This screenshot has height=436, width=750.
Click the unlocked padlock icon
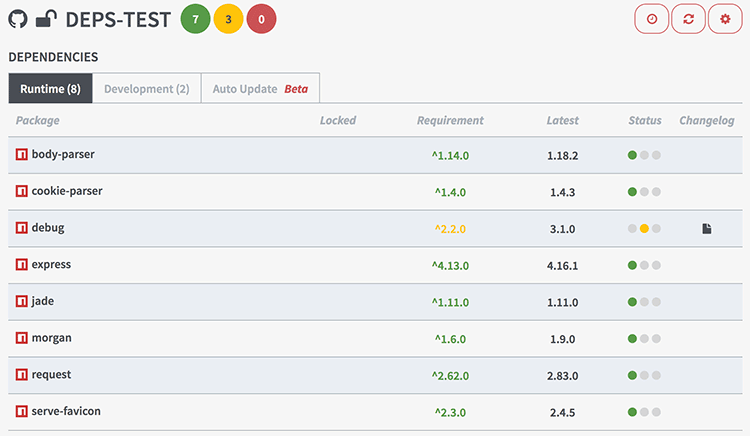click(x=46, y=19)
